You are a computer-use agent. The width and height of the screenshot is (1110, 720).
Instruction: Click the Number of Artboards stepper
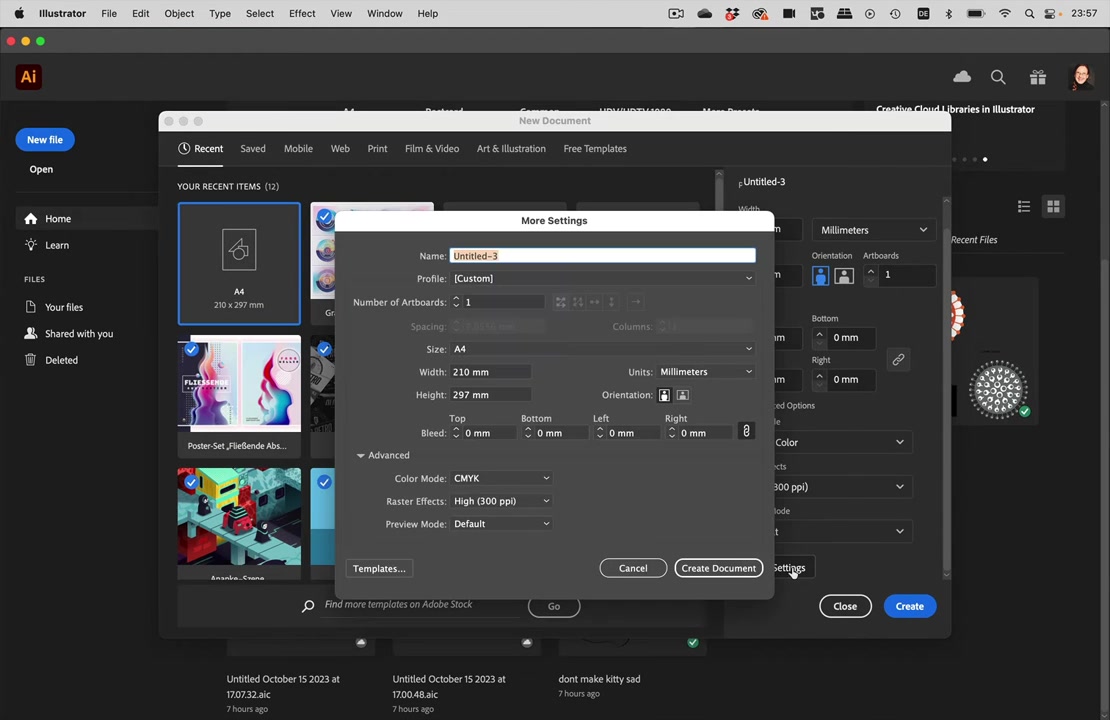point(456,302)
